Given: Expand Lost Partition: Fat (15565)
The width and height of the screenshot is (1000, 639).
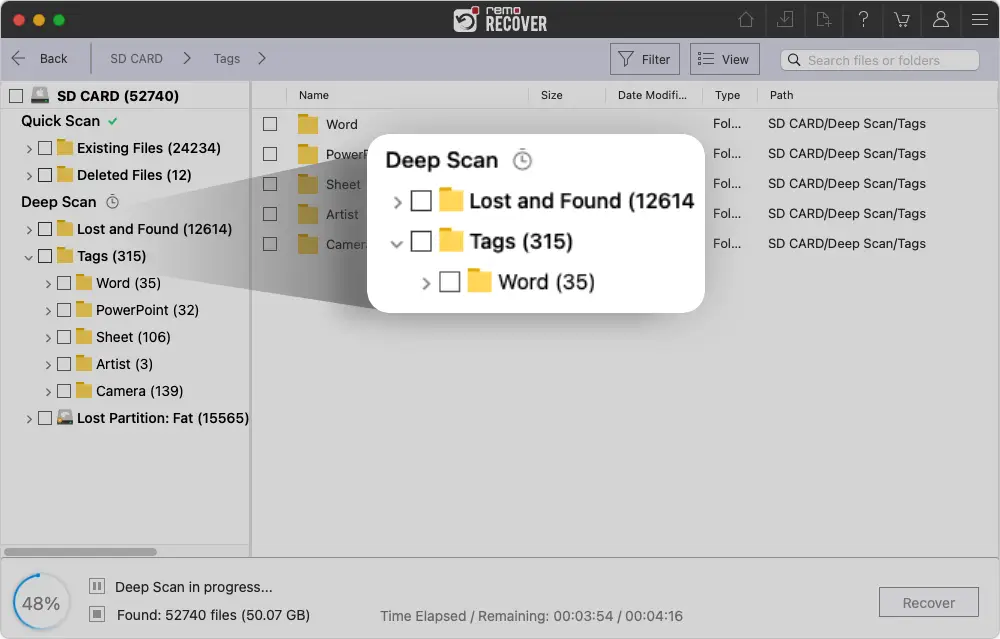Looking at the screenshot, I should click(29, 418).
